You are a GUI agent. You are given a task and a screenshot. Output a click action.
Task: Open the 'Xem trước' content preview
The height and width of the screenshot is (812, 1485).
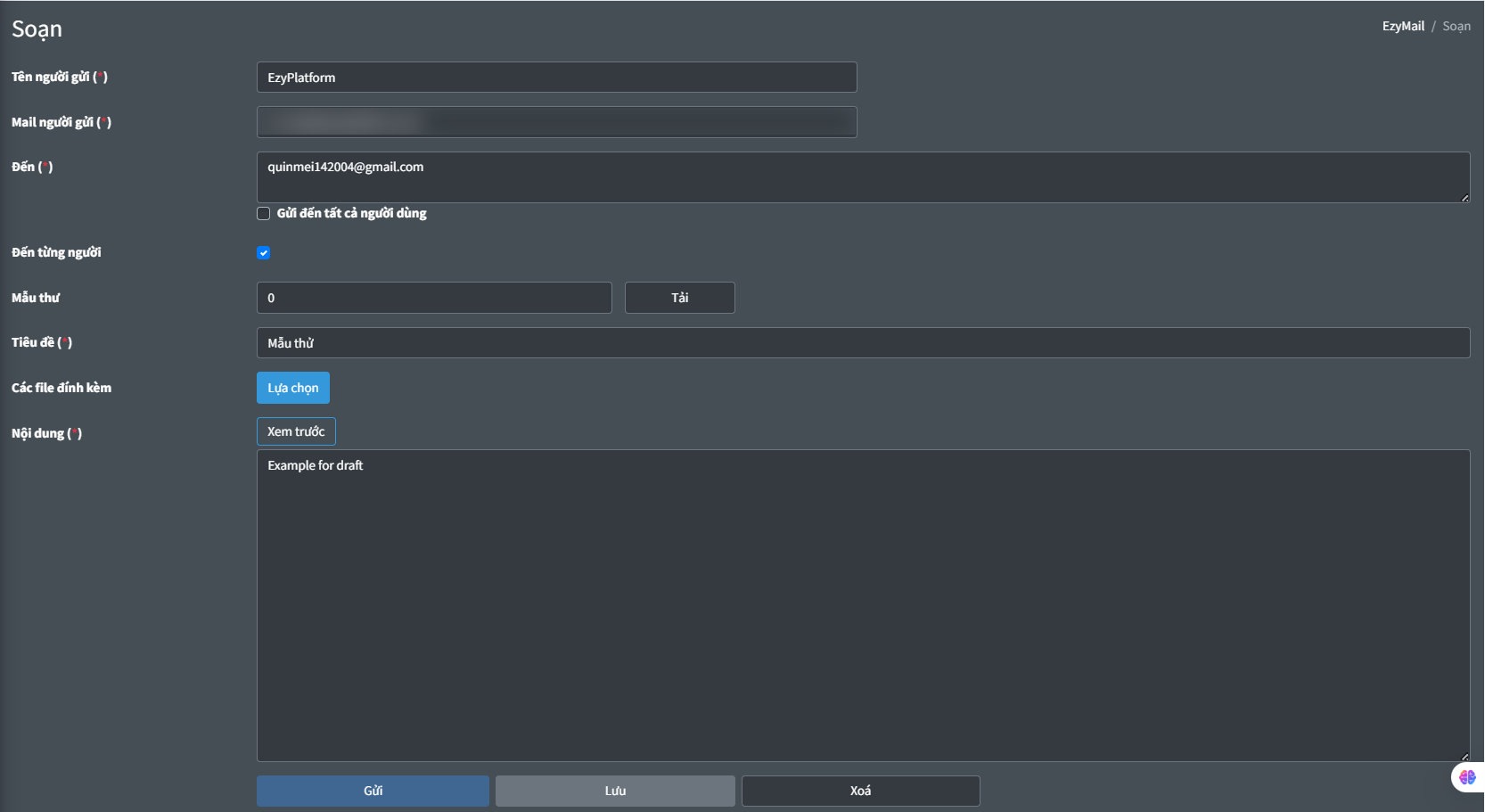296,431
